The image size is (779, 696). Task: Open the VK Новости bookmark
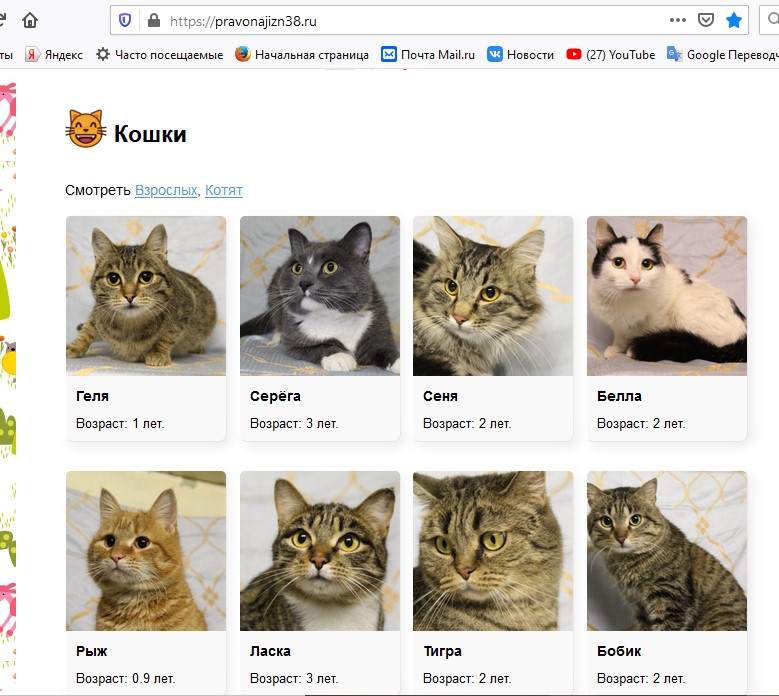coord(520,55)
